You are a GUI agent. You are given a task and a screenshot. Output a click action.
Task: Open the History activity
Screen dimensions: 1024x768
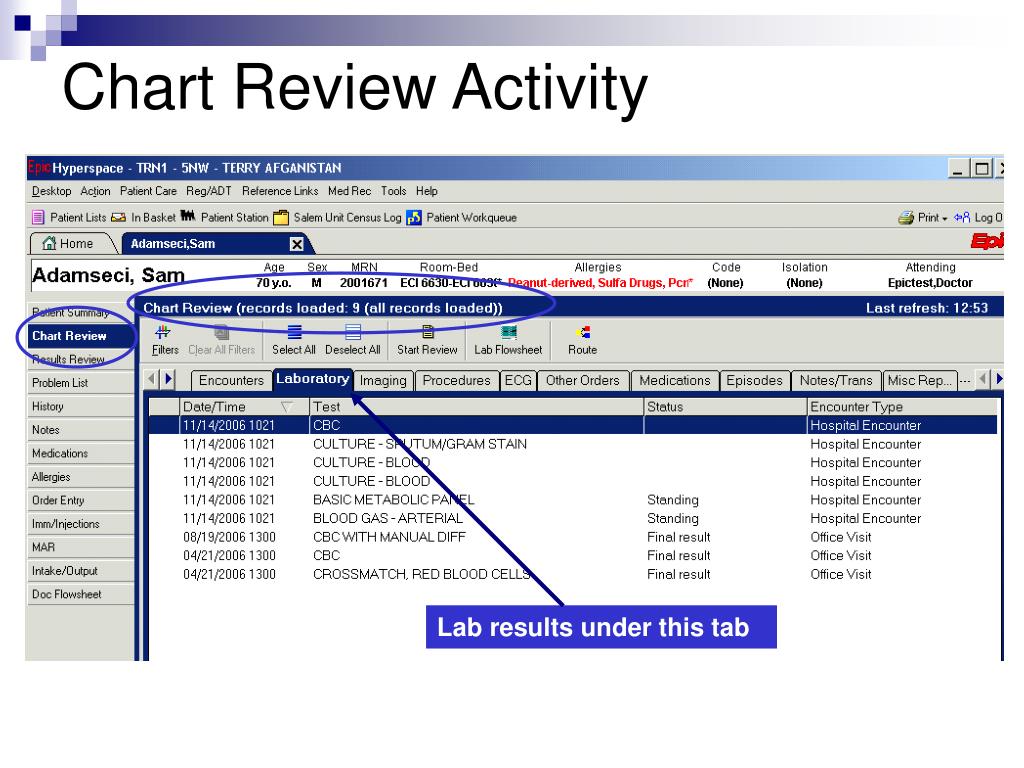80,406
